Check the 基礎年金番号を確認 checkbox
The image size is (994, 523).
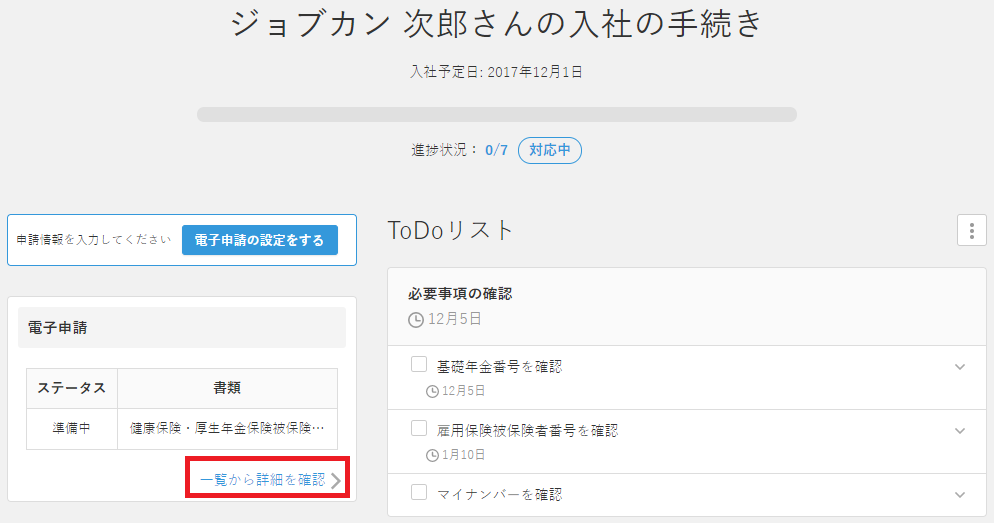(419, 365)
